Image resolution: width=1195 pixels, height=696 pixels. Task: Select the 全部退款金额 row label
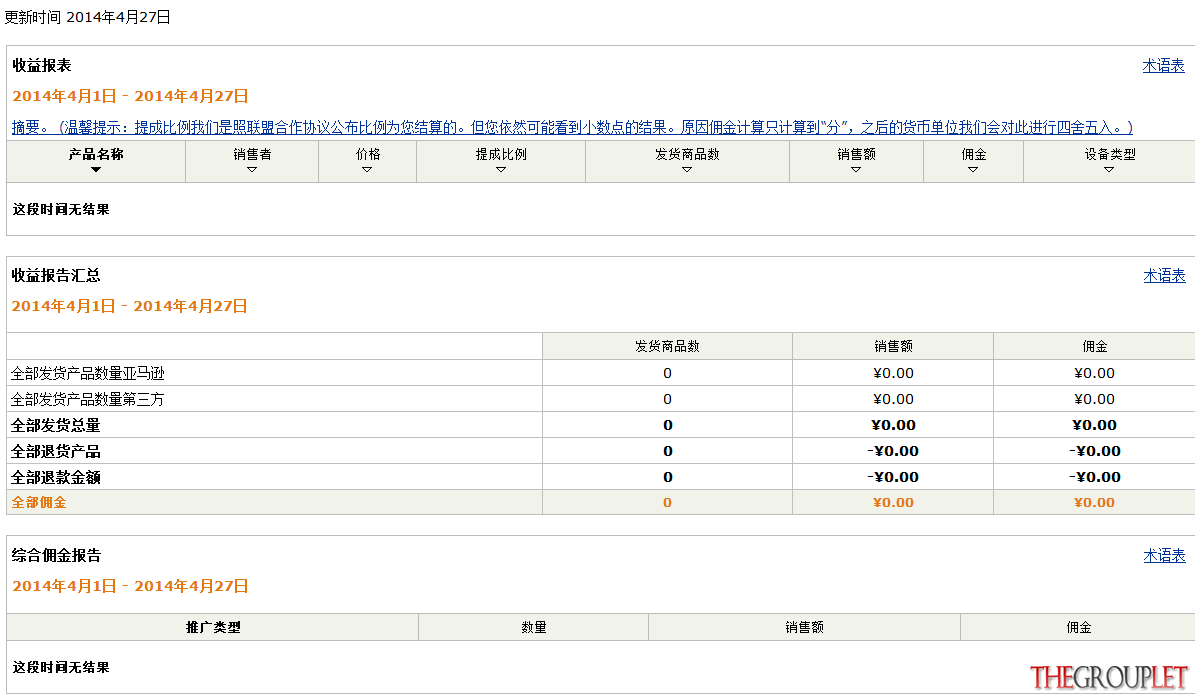click(56, 477)
